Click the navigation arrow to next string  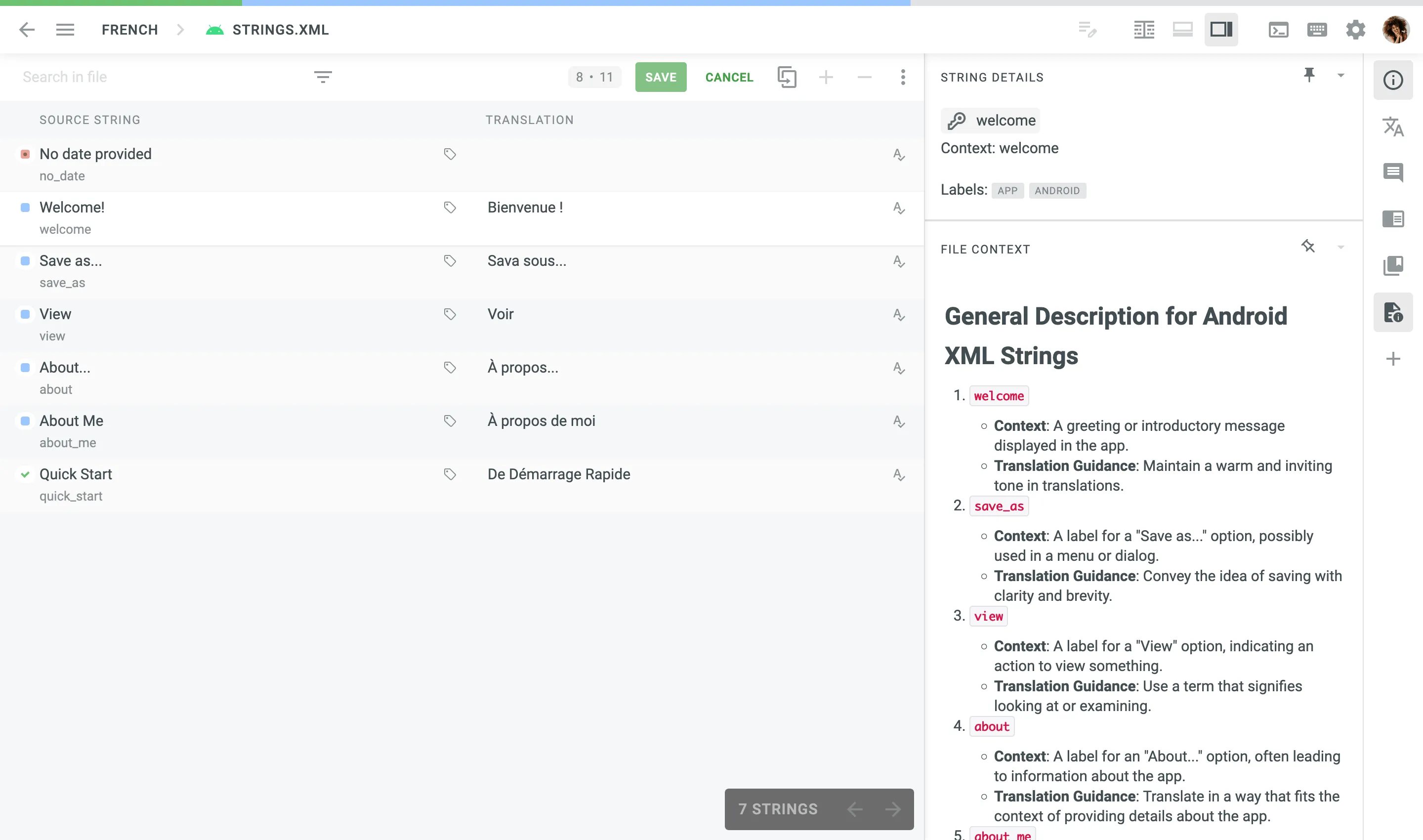(x=891, y=808)
